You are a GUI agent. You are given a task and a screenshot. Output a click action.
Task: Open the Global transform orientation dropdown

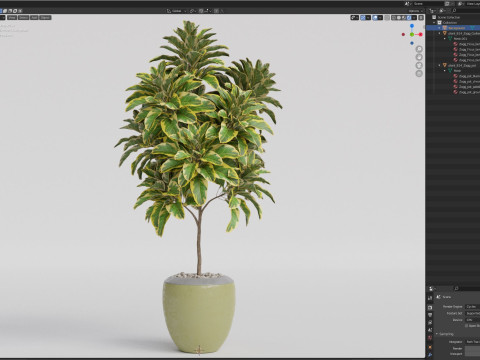(177, 11)
